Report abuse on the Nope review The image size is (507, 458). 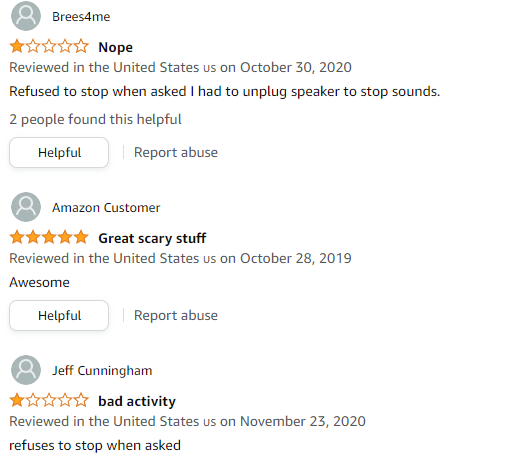coord(176,152)
